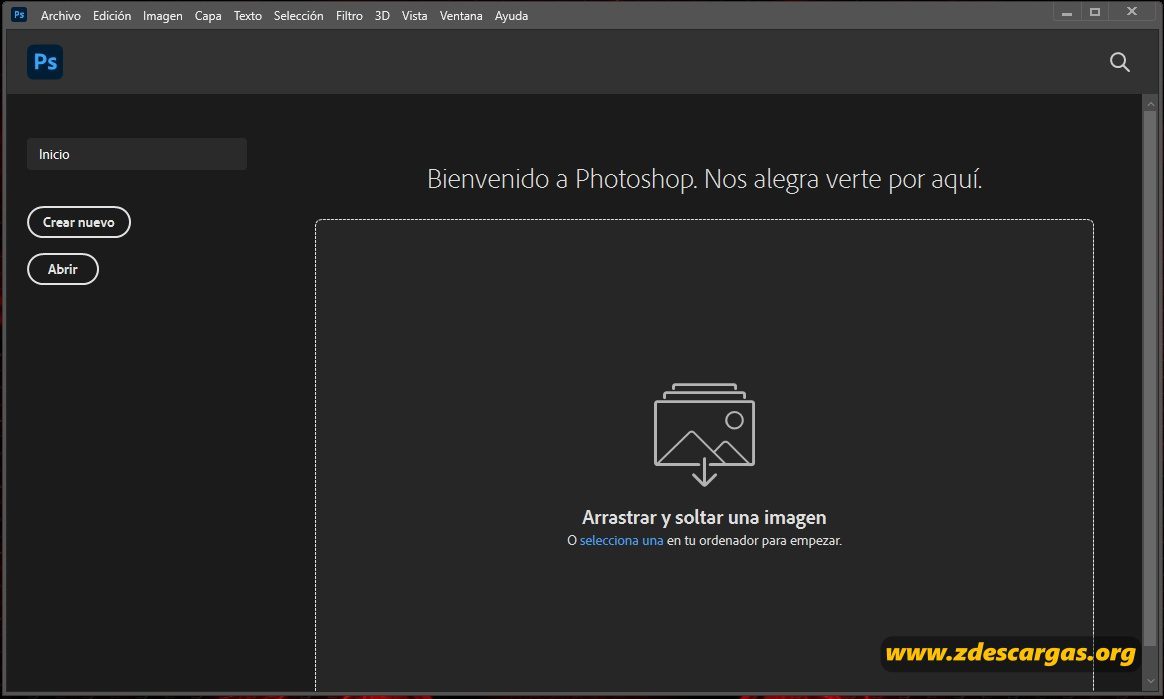Open the Filtro menu
Screen dimensions: 1164x699
(x=349, y=16)
